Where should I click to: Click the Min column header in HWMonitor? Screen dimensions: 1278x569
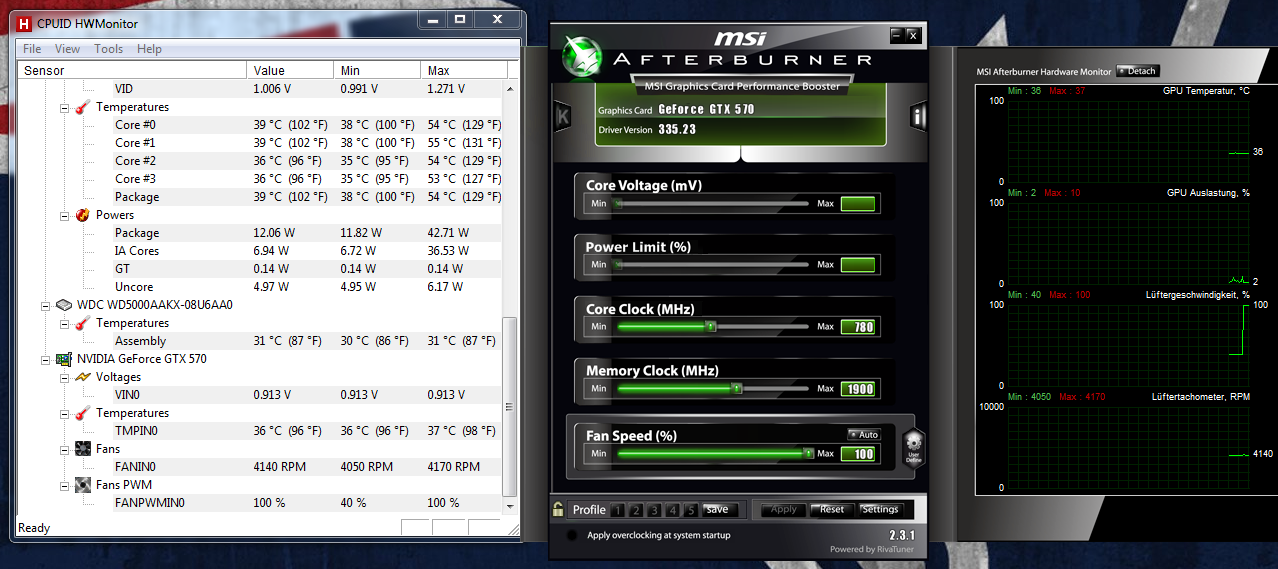coord(377,70)
